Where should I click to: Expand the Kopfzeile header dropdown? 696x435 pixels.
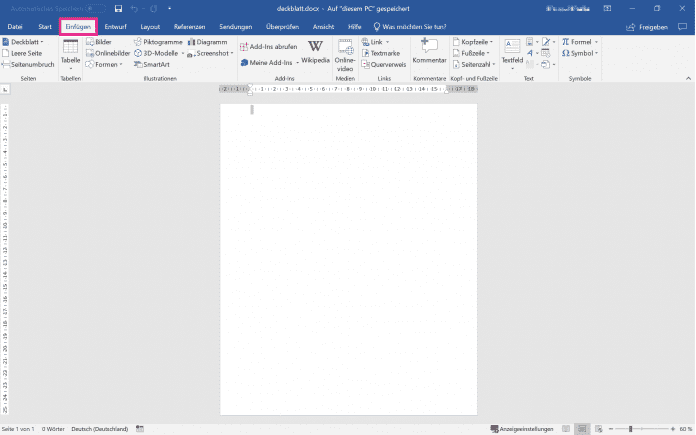click(473, 43)
